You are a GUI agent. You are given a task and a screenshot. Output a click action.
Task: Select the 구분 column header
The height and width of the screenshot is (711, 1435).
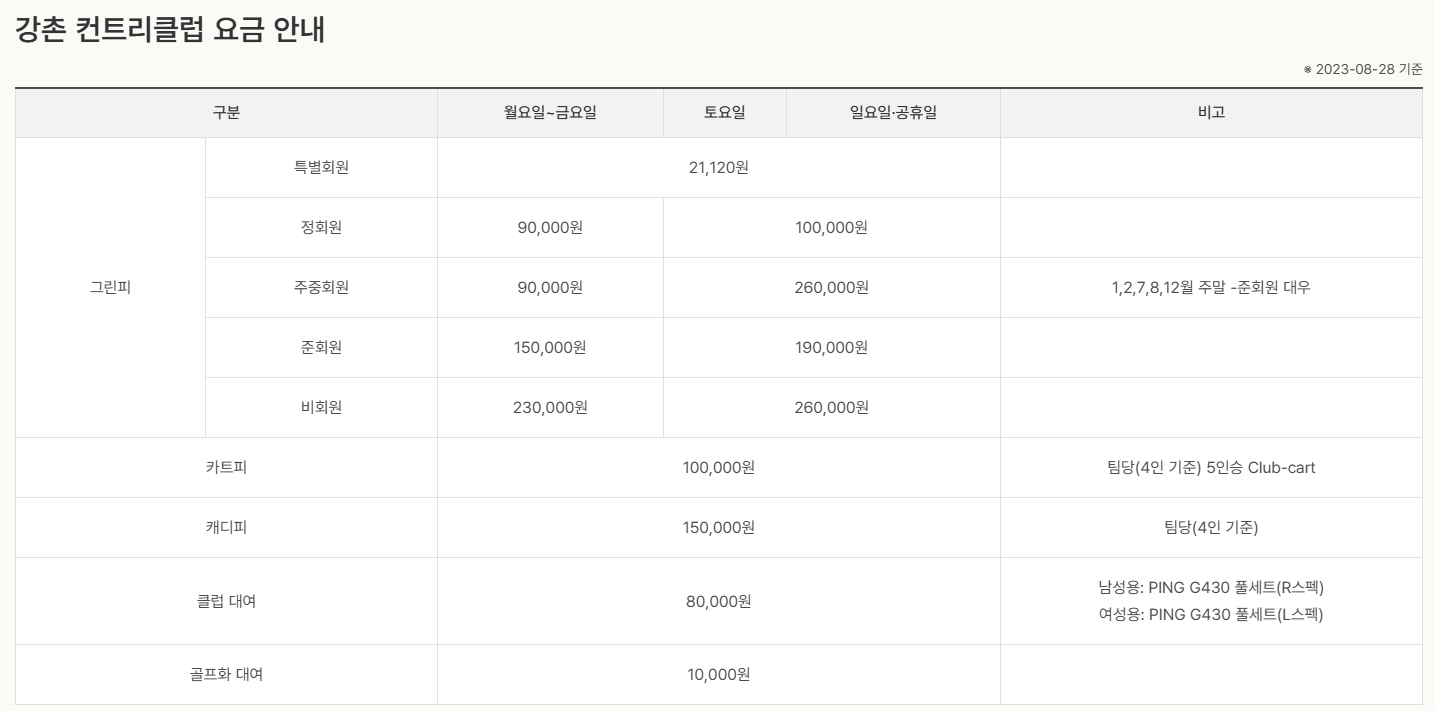[226, 113]
